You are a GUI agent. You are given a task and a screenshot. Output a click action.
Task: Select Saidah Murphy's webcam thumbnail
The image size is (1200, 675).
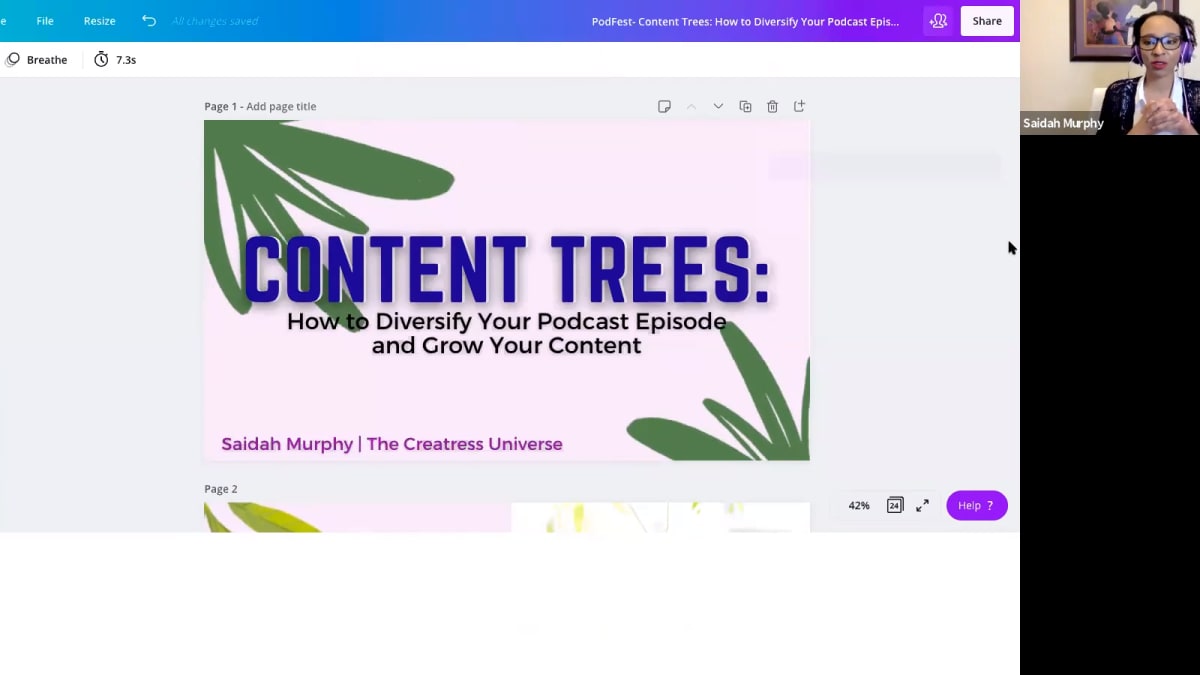(x=1108, y=67)
